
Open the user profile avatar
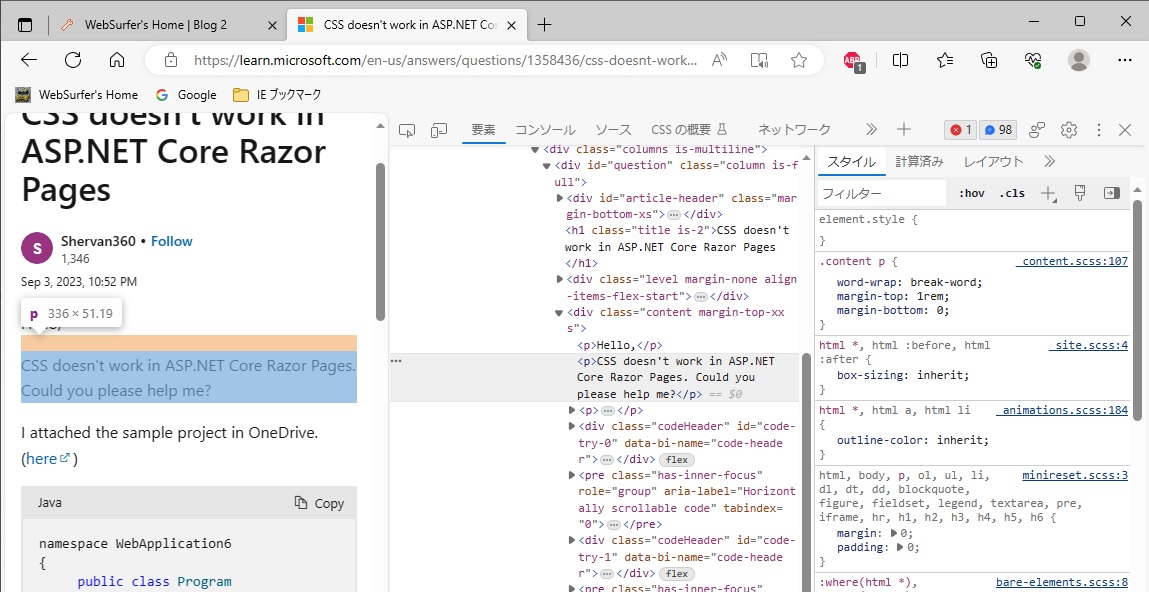click(1079, 60)
